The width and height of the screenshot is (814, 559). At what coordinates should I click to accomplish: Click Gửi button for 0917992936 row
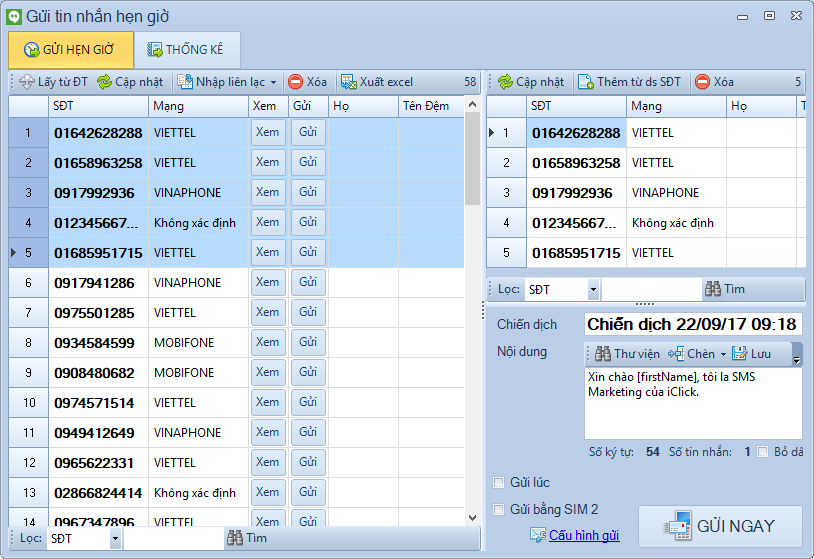(x=308, y=193)
